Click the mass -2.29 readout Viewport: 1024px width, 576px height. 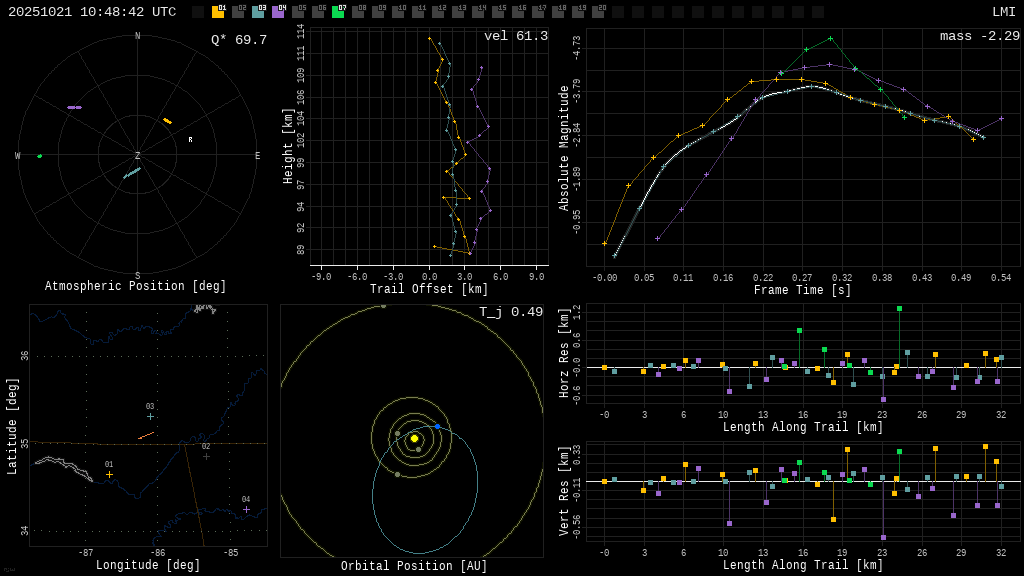(x=979, y=37)
